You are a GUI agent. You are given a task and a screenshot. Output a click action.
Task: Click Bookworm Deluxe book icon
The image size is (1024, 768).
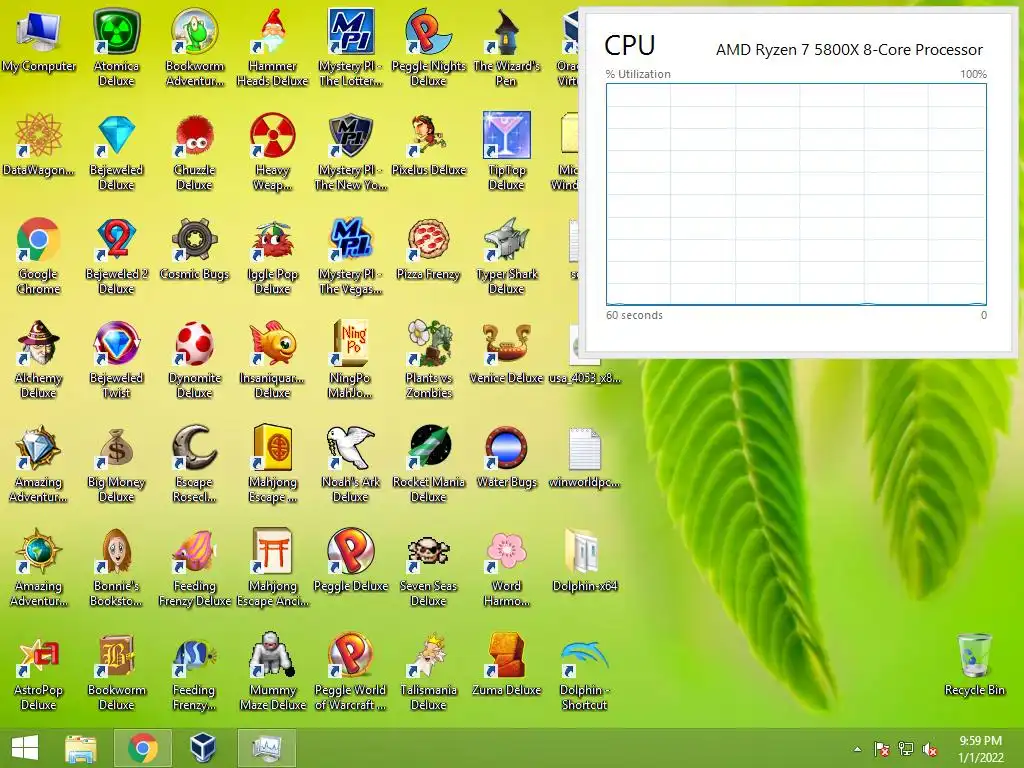click(x=116, y=656)
